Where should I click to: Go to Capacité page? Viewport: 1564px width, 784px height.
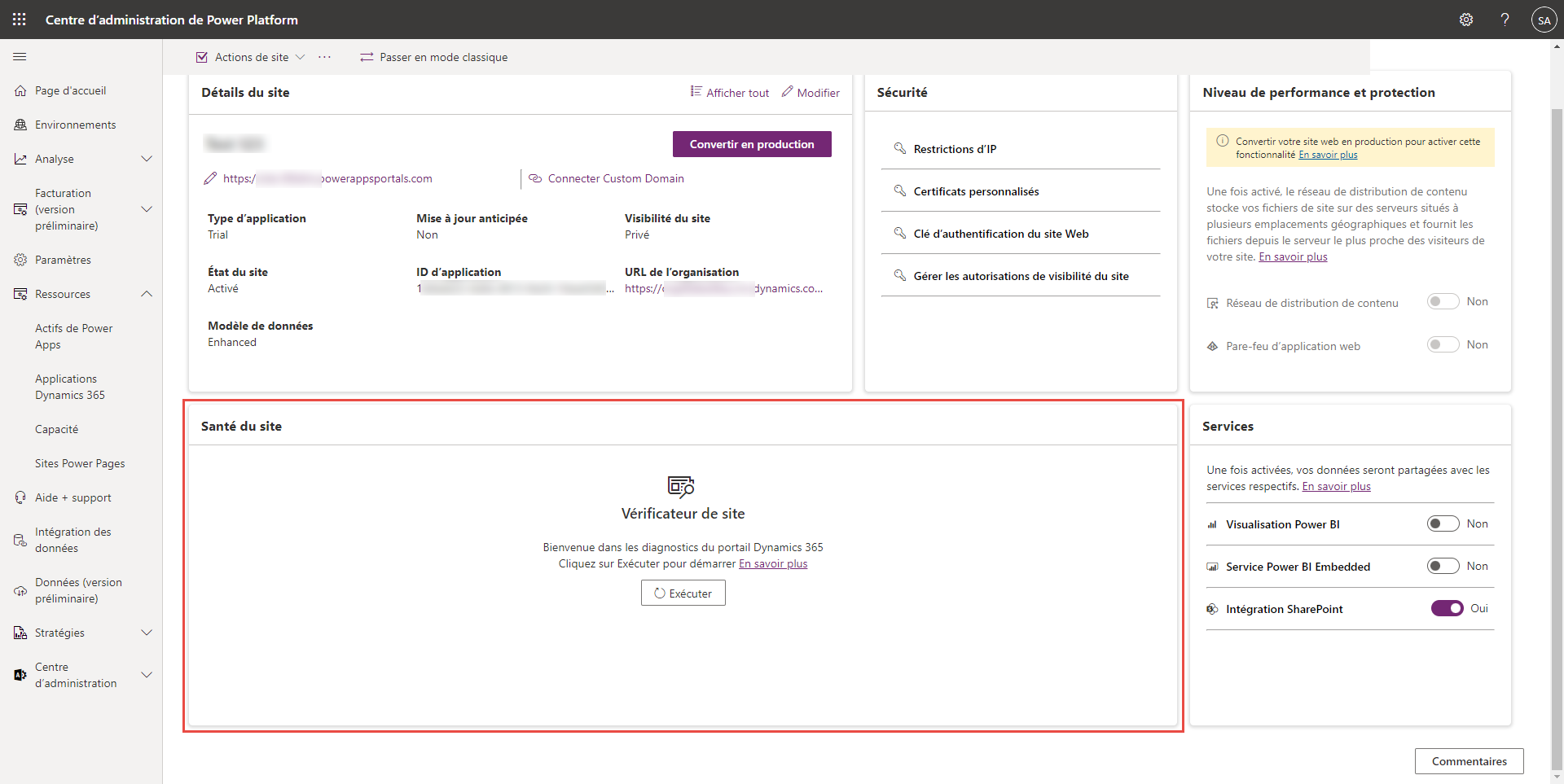tap(57, 430)
